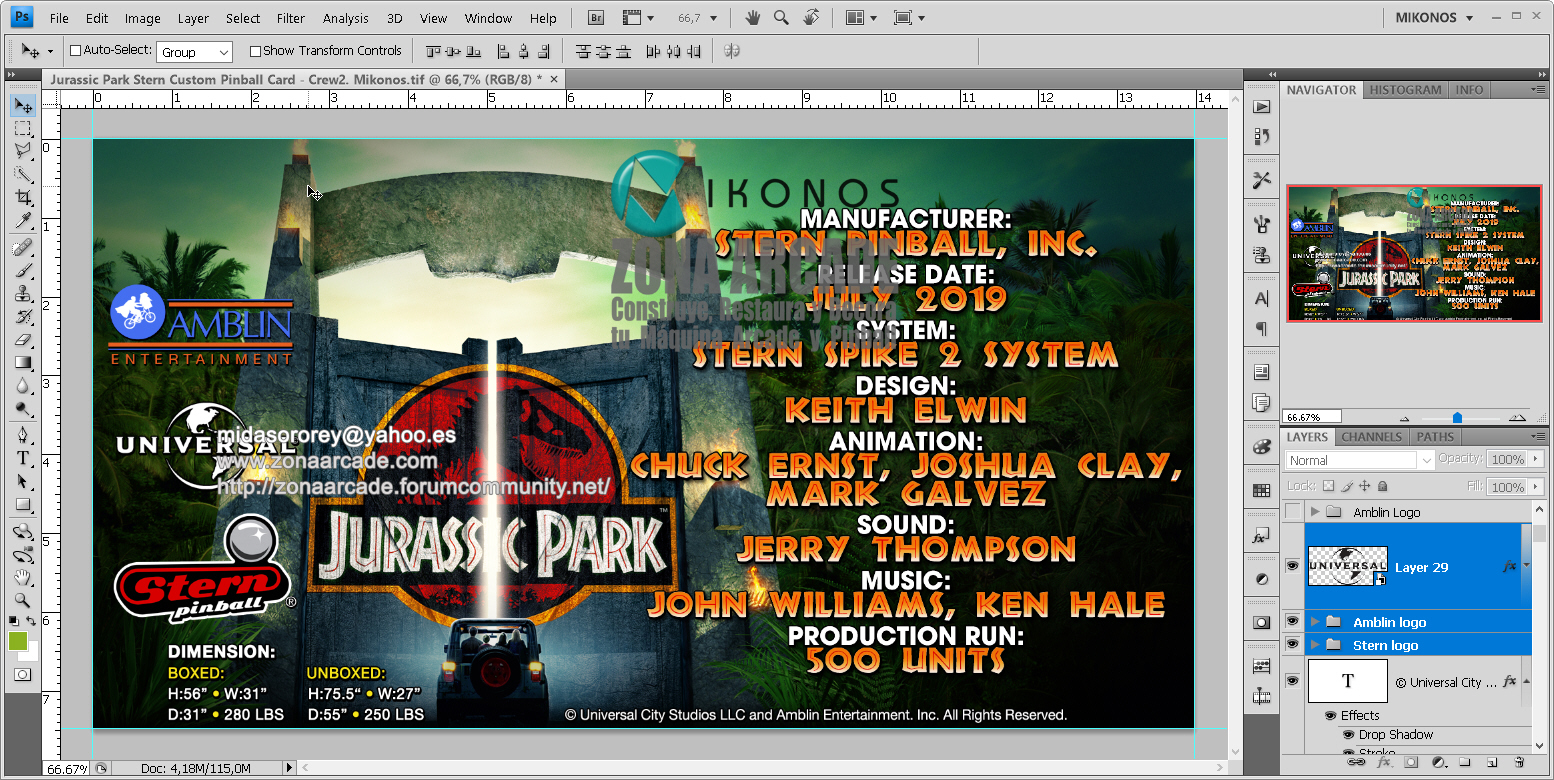Click the Delete layer trash icon
Screen dimensions: 1554x780
click(1518, 762)
